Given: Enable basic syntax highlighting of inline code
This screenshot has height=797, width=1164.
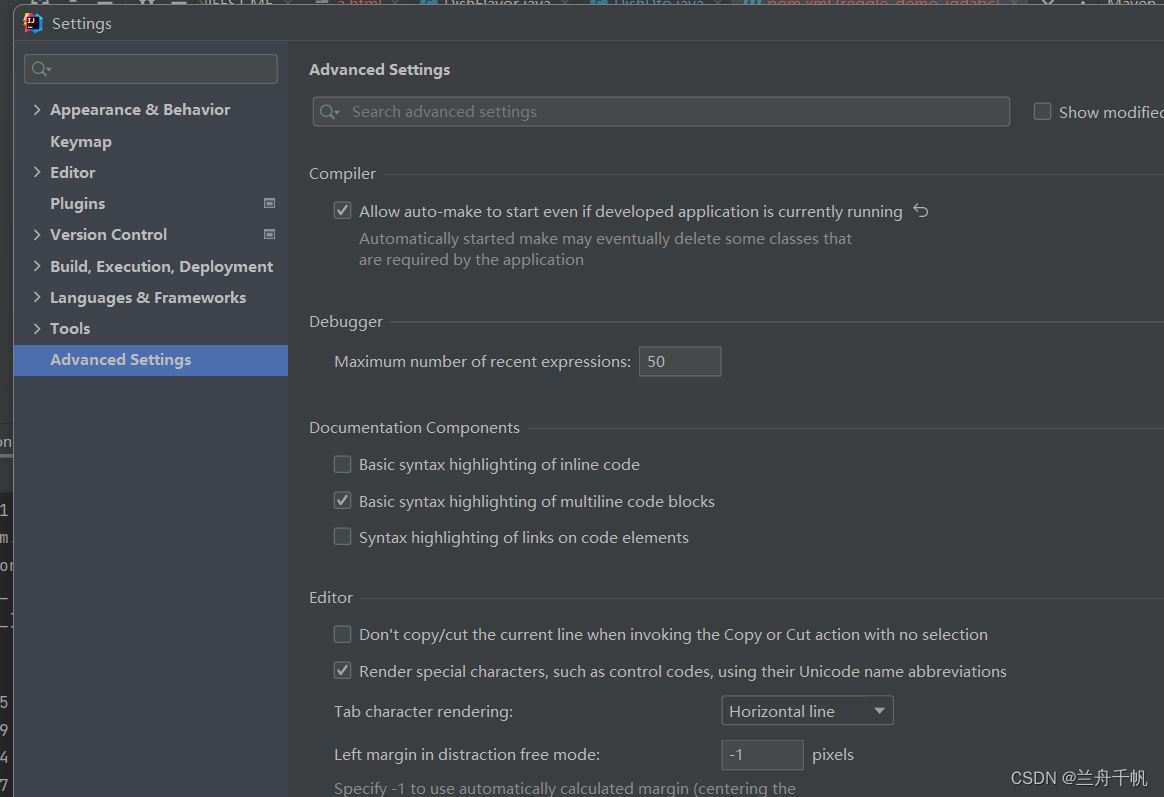Looking at the screenshot, I should point(342,464).
